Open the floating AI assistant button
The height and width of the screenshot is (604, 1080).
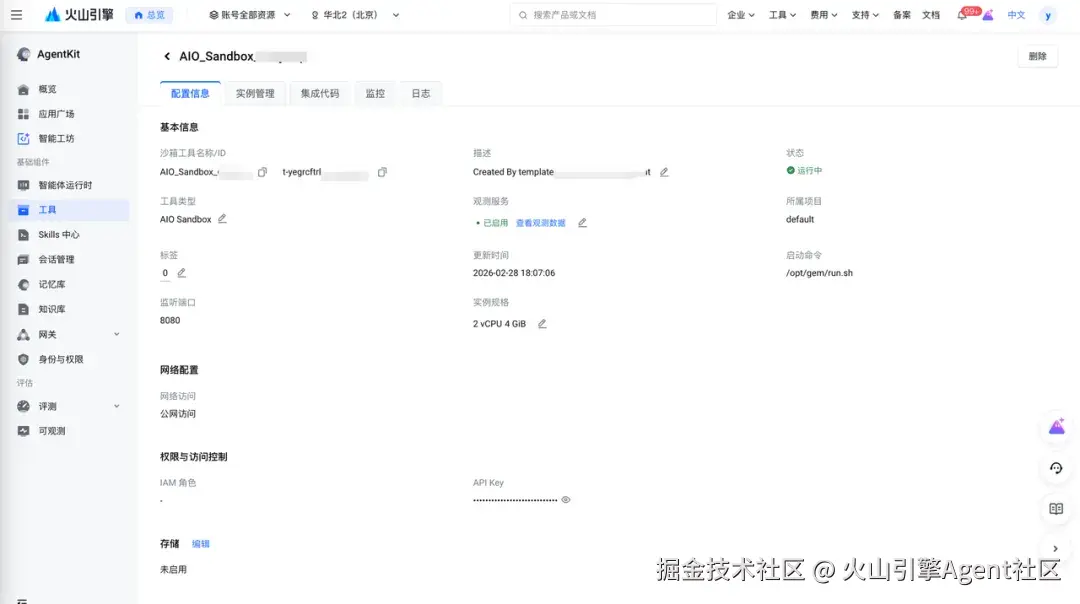[x=1056, y=428]
